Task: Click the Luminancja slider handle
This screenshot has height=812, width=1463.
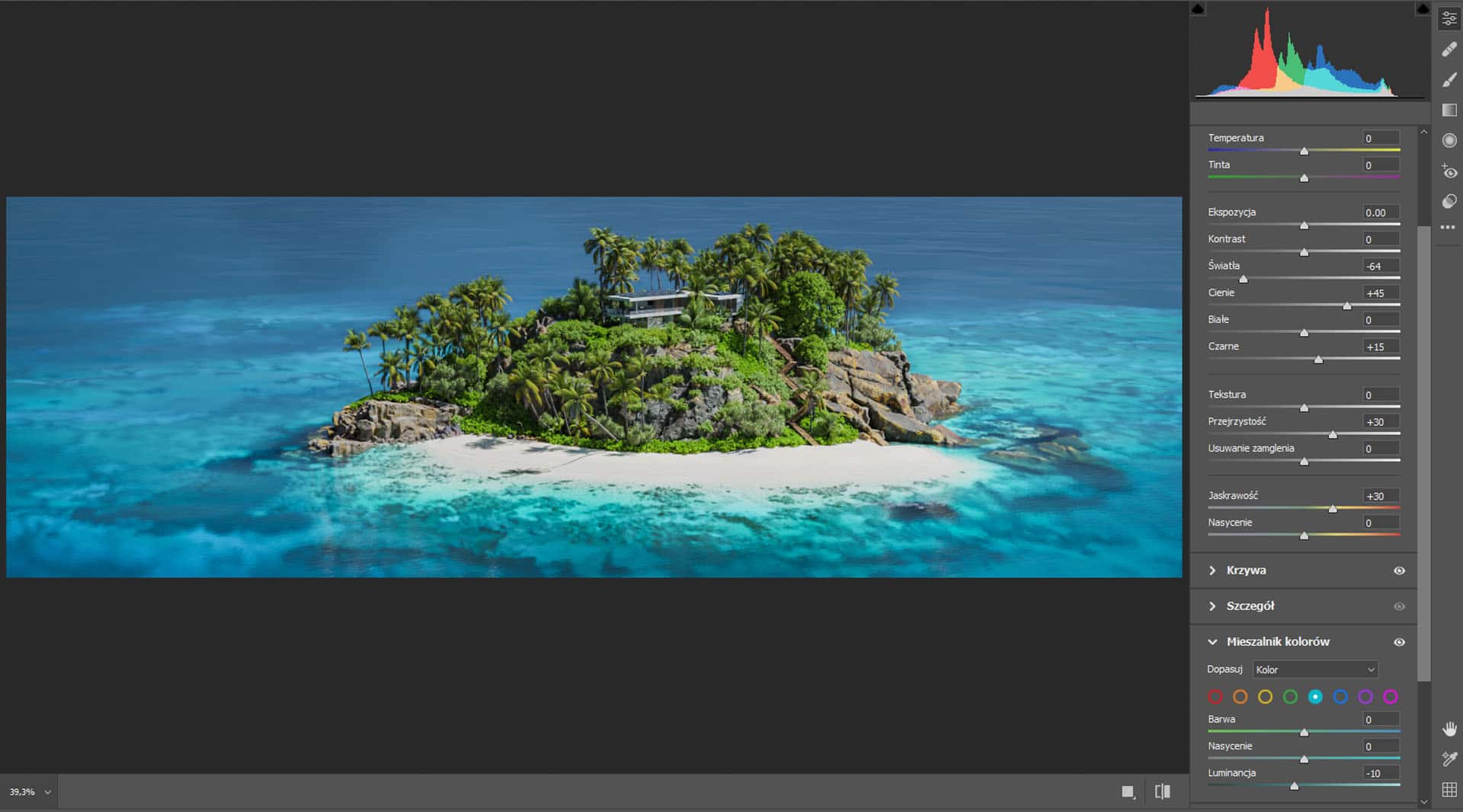Action: point(1294,785)
